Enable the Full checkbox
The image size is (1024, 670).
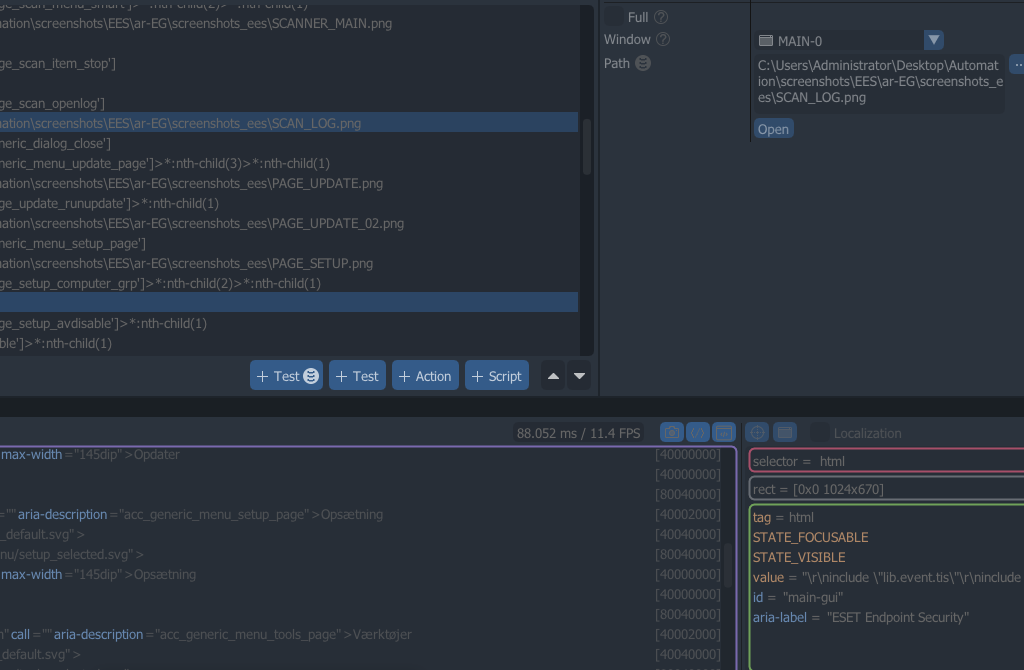[x=612, y=17]
